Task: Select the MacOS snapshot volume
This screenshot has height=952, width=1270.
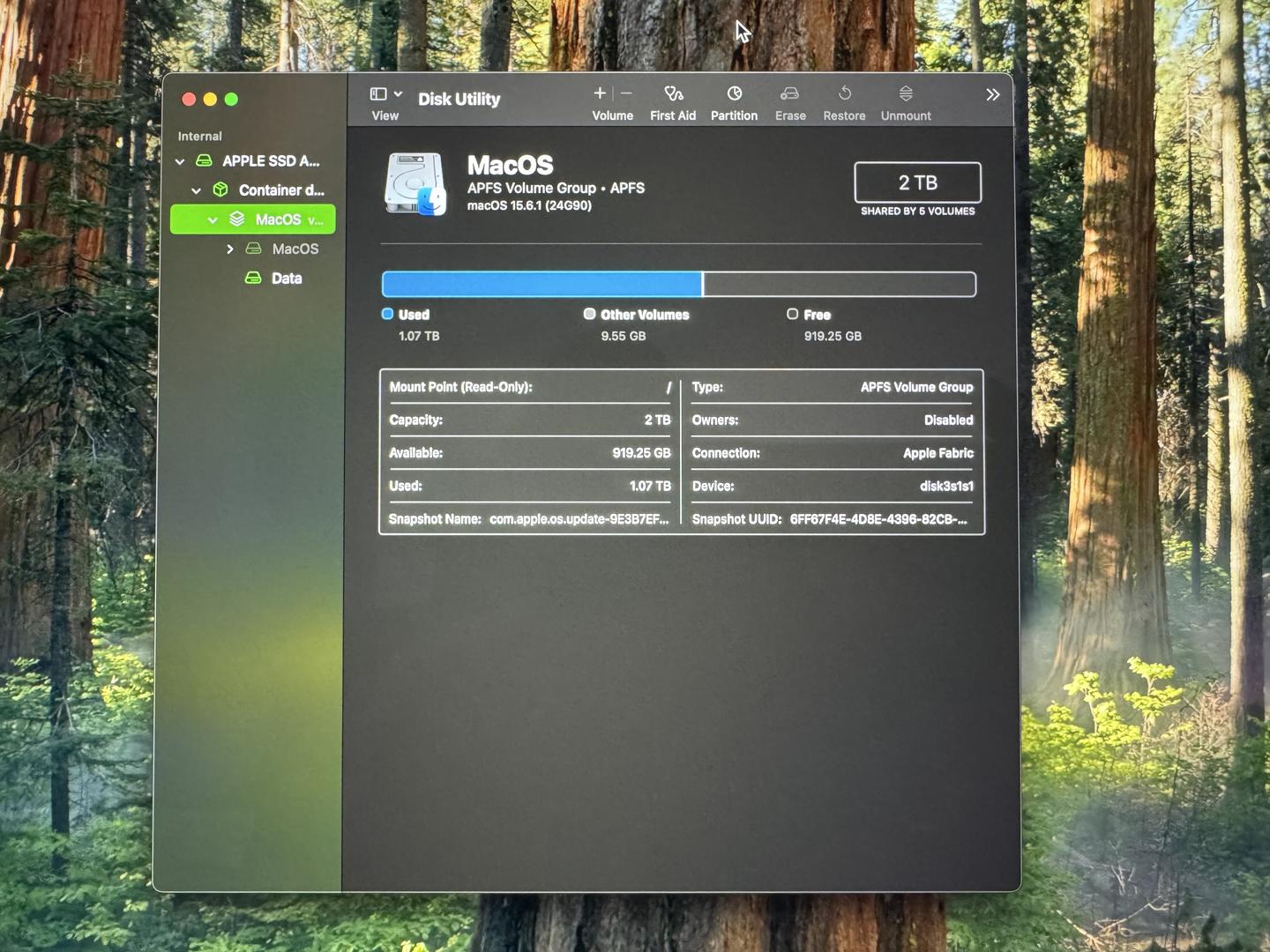Action: pos(282,249)
